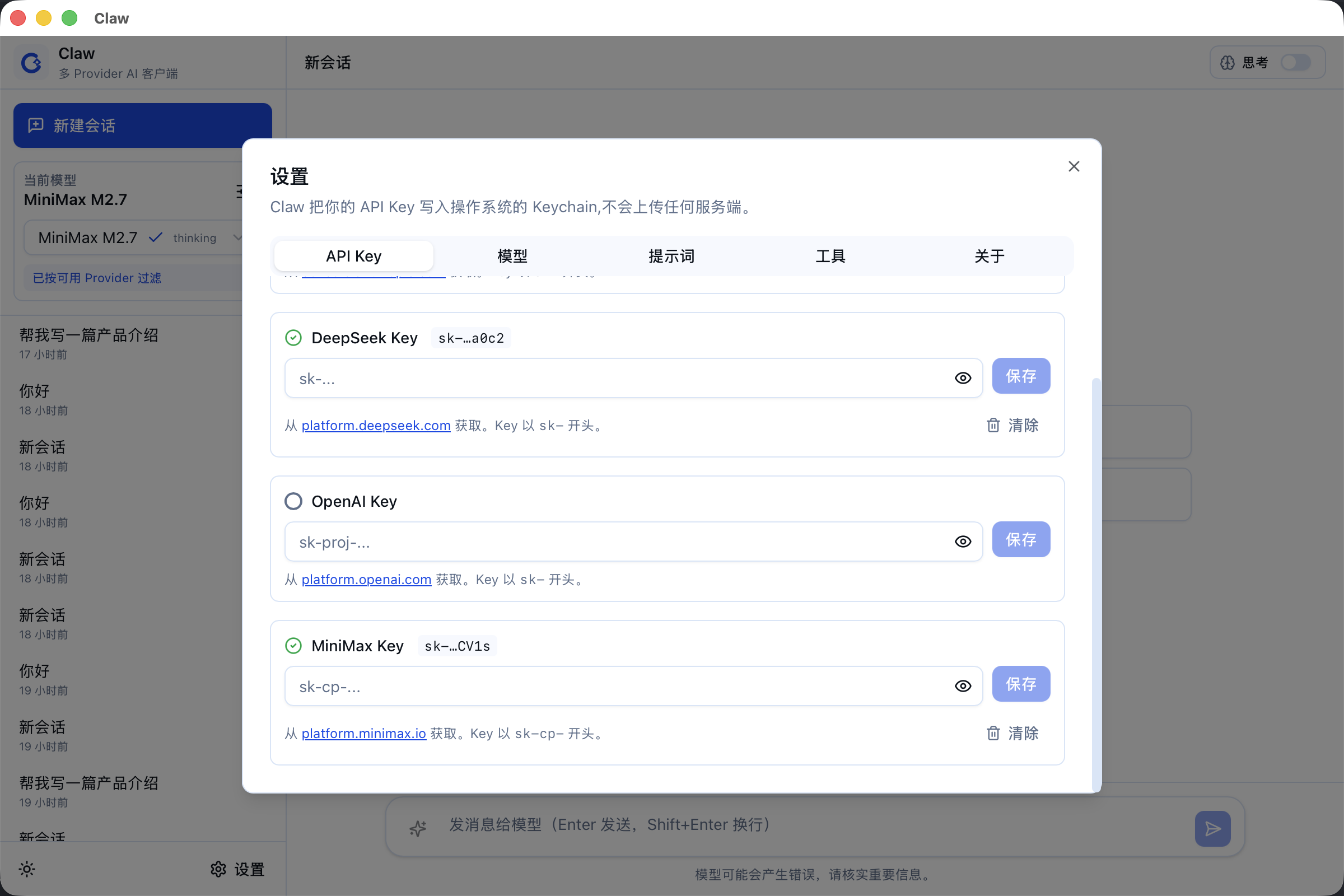The width and height of the screenshot is (1344, 896).
Task: Click the 新会话 header title
Action: pyautogui.click(x=328, y=62)
